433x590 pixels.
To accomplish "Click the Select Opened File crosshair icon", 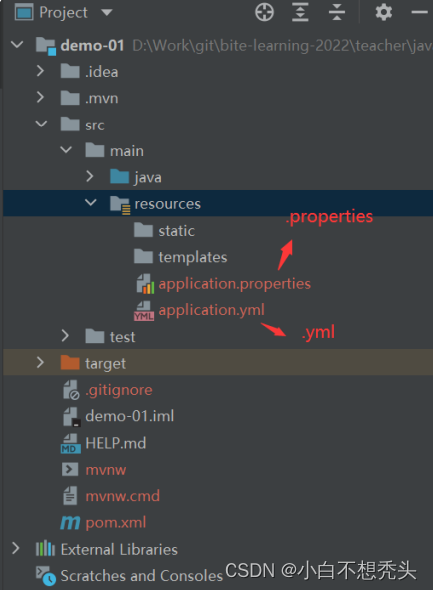I will (x=264, y=12).
